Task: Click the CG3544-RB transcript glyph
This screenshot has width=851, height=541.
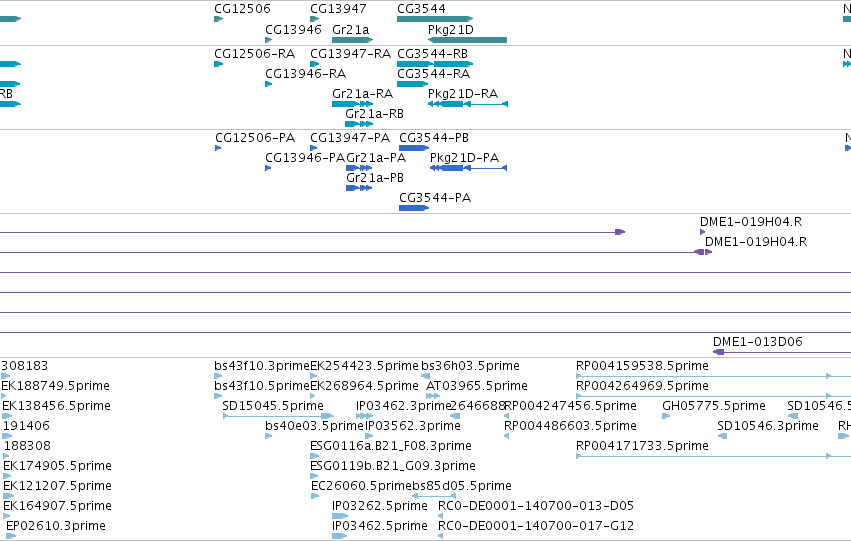Action: [435, 64]
